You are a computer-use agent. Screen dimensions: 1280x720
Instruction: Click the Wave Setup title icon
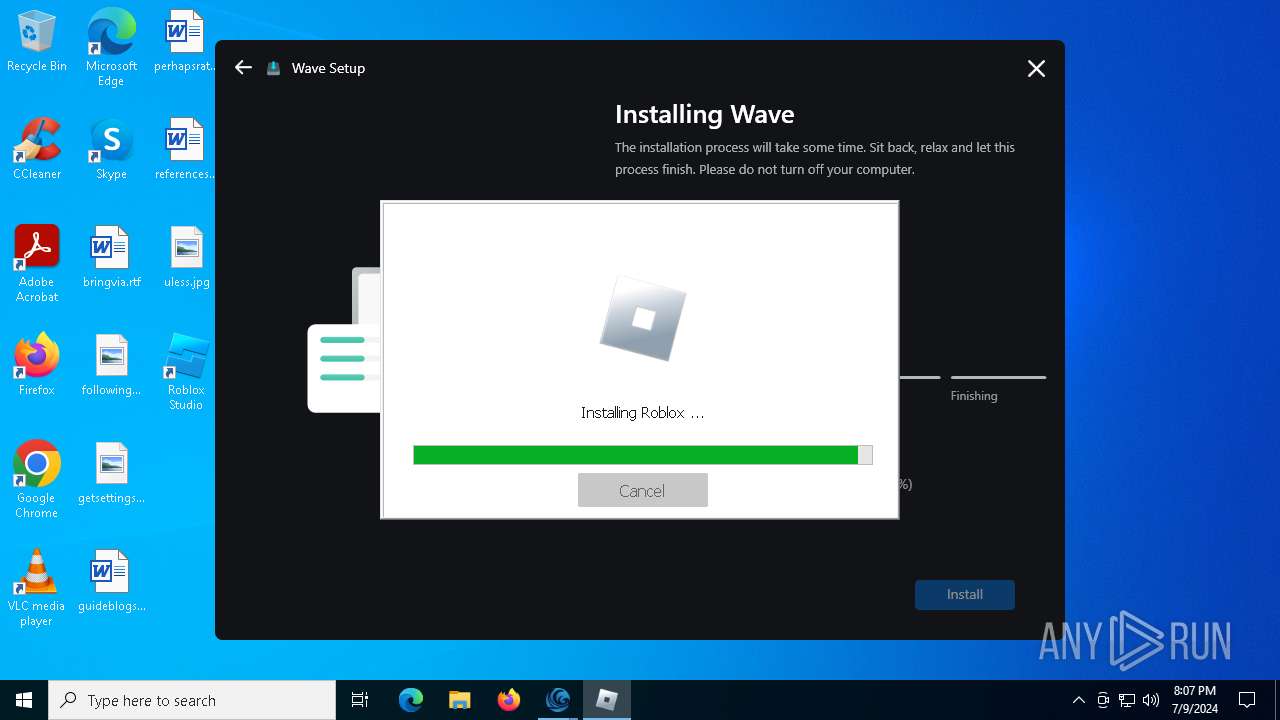coord(273,68)
